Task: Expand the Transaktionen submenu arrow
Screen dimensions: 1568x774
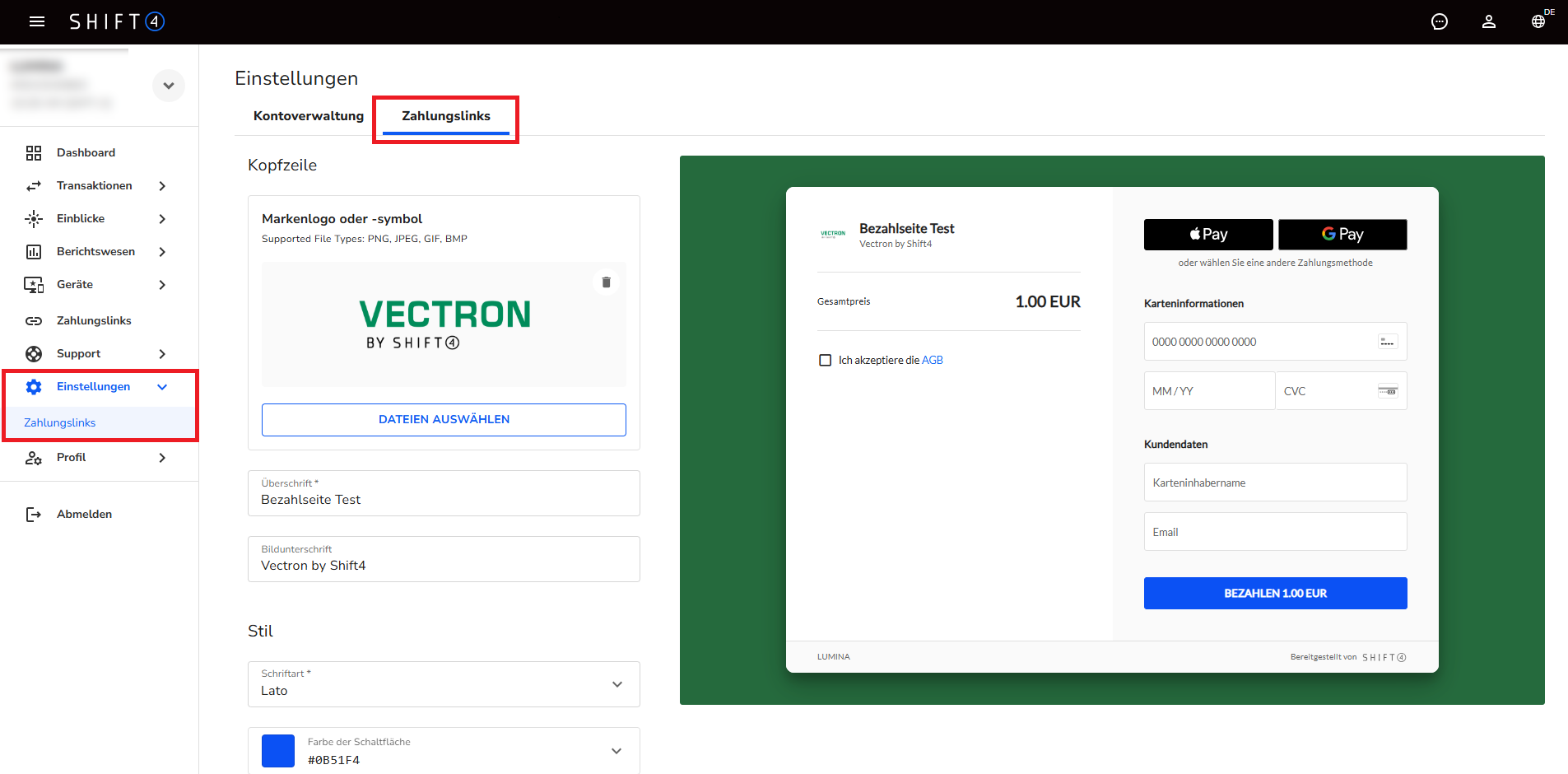Action: click(x=162, y=186)
